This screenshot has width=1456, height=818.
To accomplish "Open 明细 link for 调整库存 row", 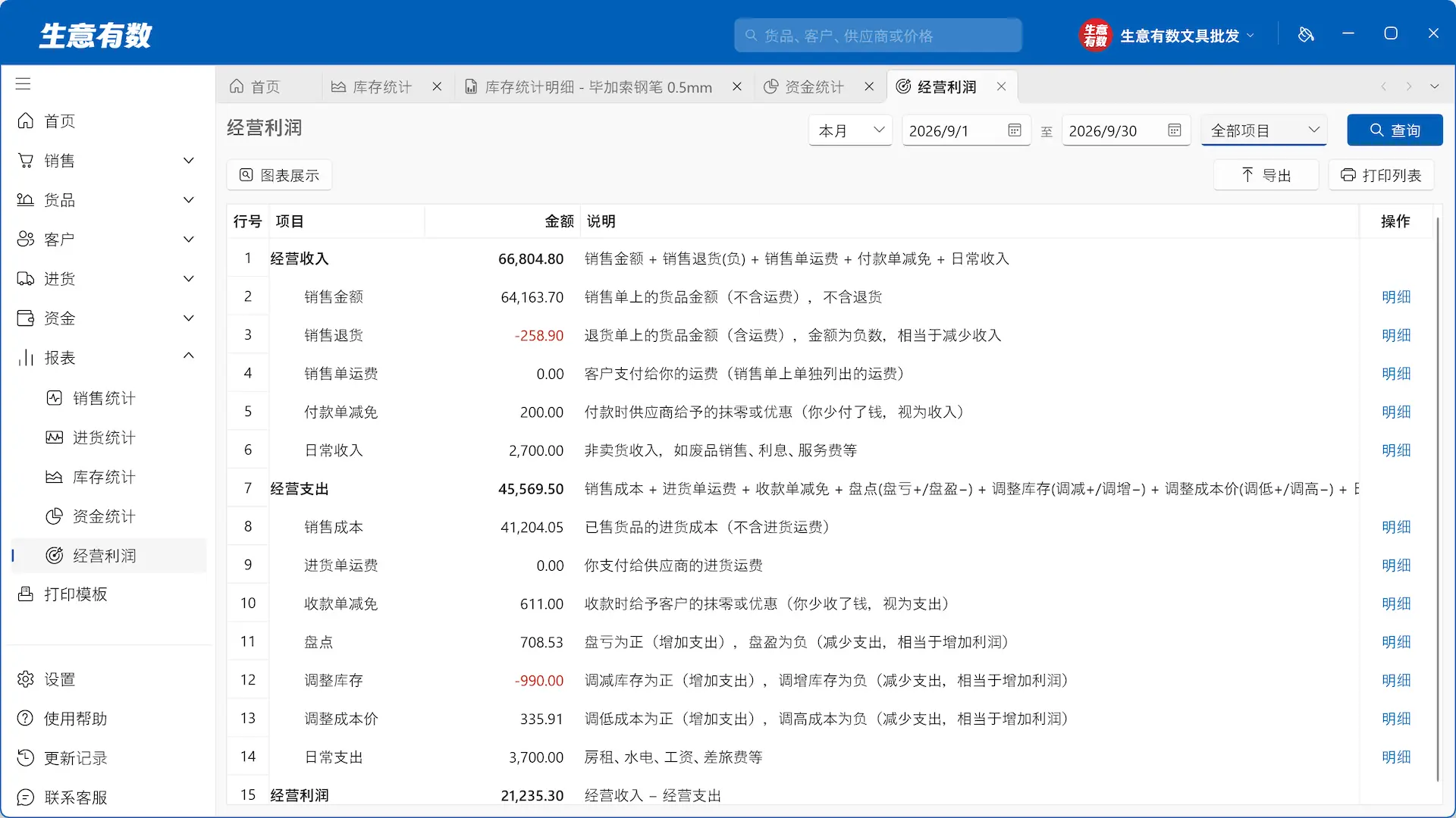I will (1396, 681).
